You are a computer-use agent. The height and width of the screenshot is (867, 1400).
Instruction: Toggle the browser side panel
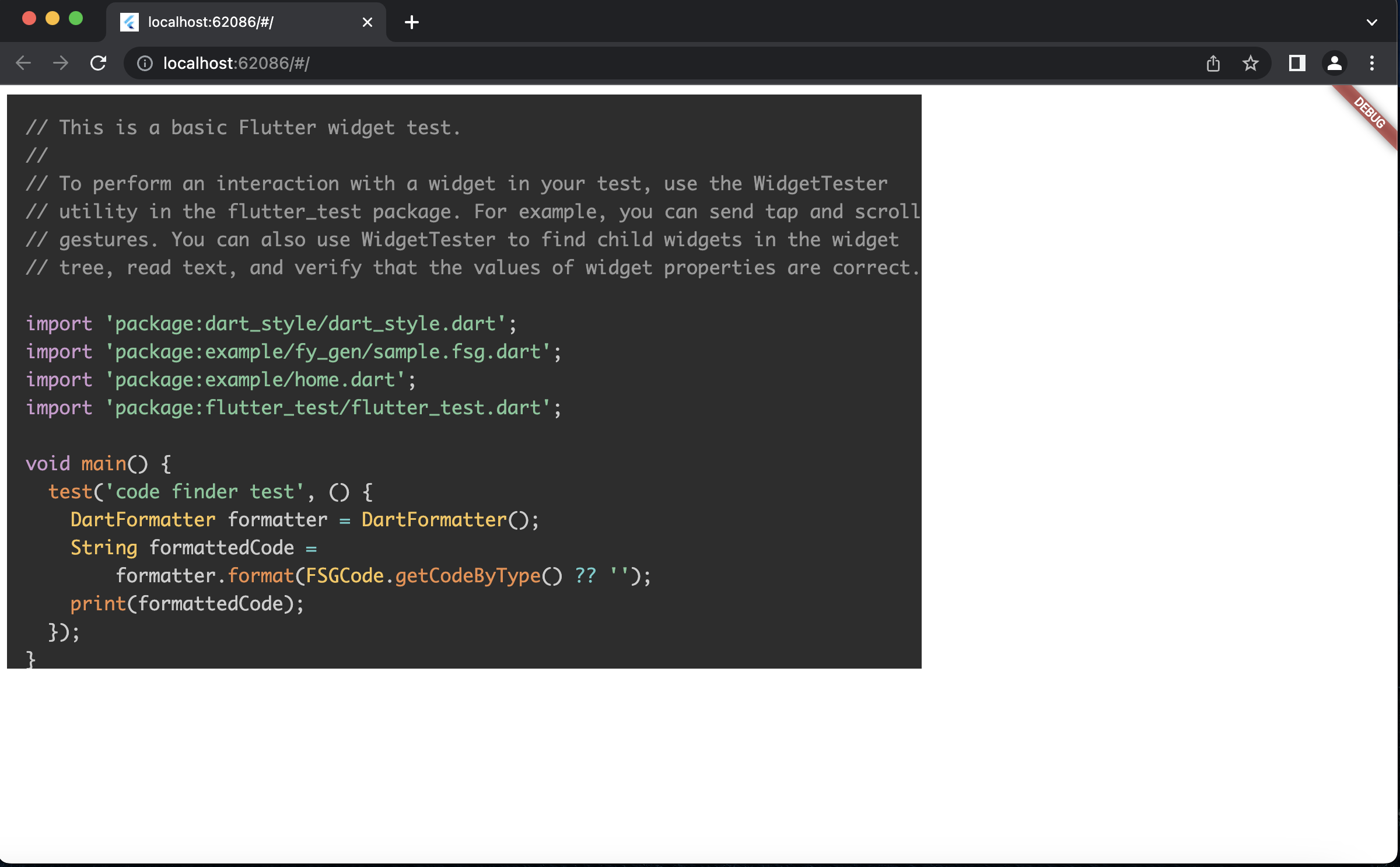click(1297, 63)
